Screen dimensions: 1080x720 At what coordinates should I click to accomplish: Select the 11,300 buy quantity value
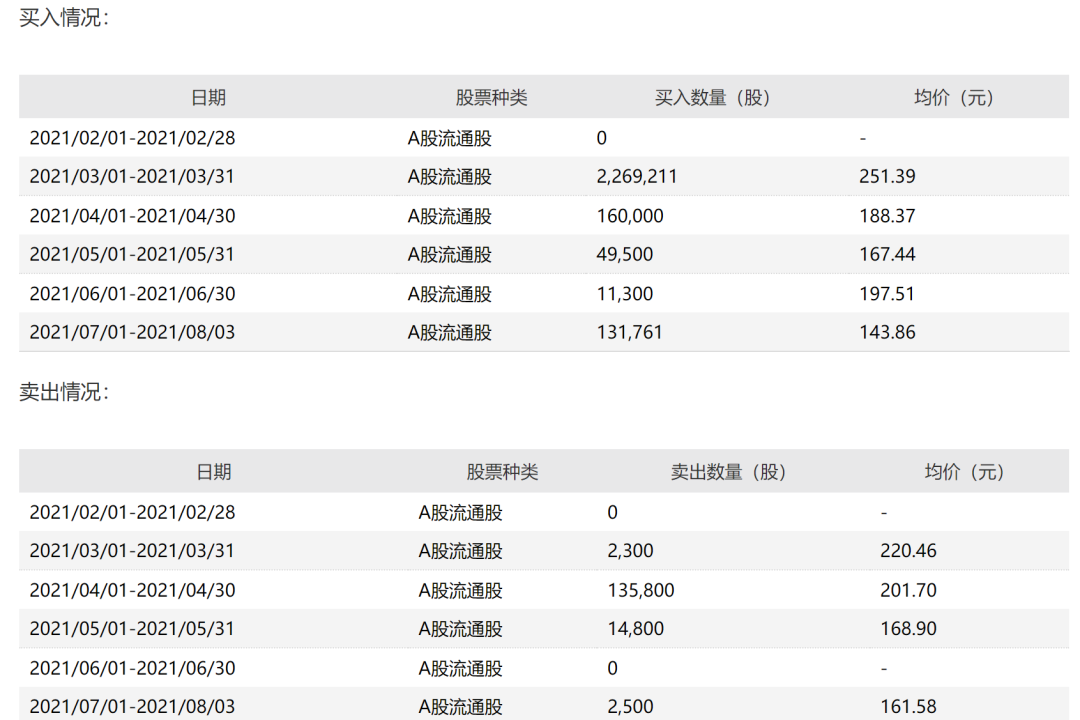(625, 294)
